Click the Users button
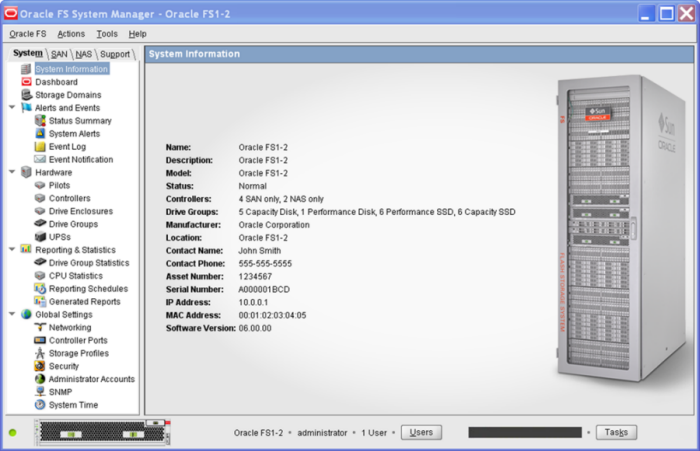 pos(421,432)
